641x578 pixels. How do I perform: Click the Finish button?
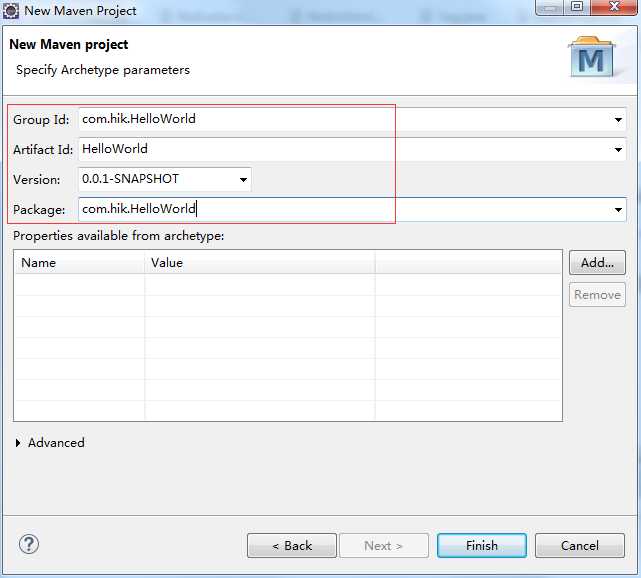[482, 545]
